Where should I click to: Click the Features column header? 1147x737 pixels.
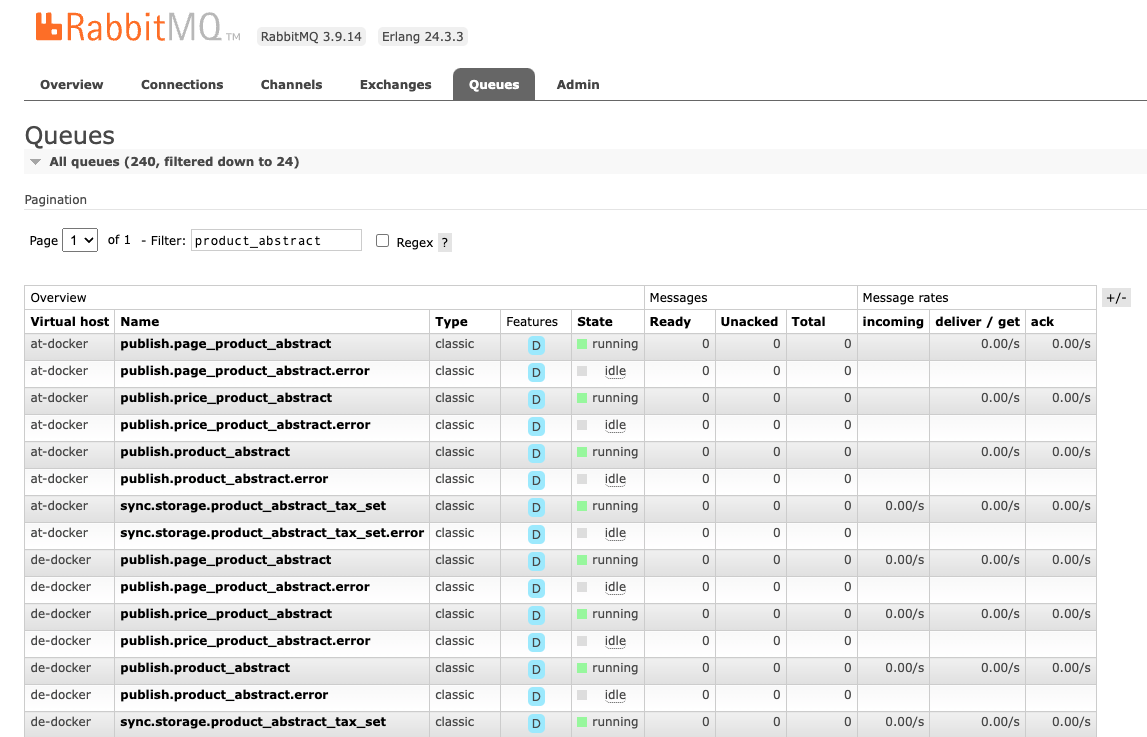(532, 322)
